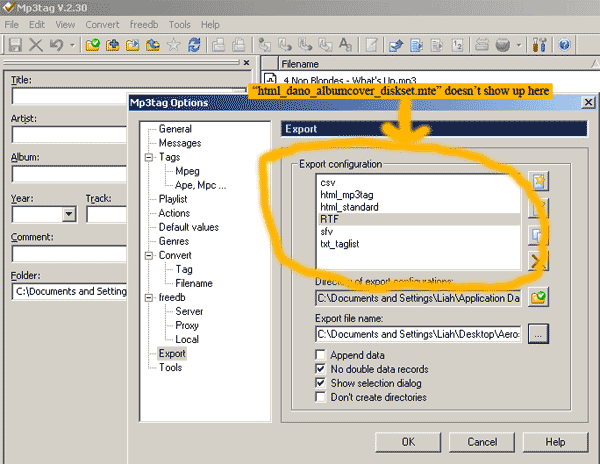Select Server under freedb

(x=189, y=311)
